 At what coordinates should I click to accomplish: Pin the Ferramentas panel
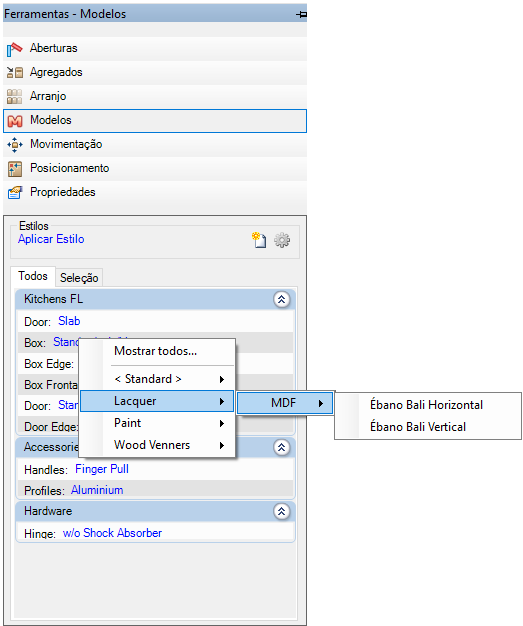(x=301, y=14)
